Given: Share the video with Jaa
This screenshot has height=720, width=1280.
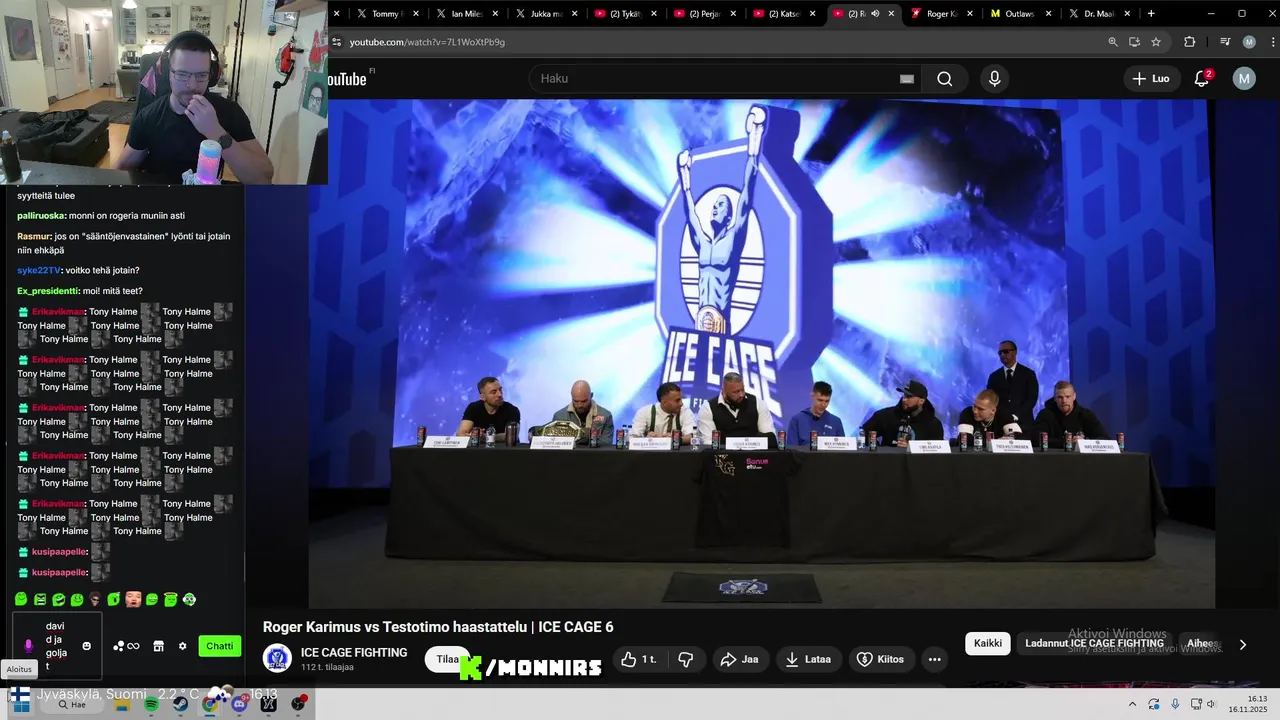Looking at the screenshot, I should pos(740,659).
